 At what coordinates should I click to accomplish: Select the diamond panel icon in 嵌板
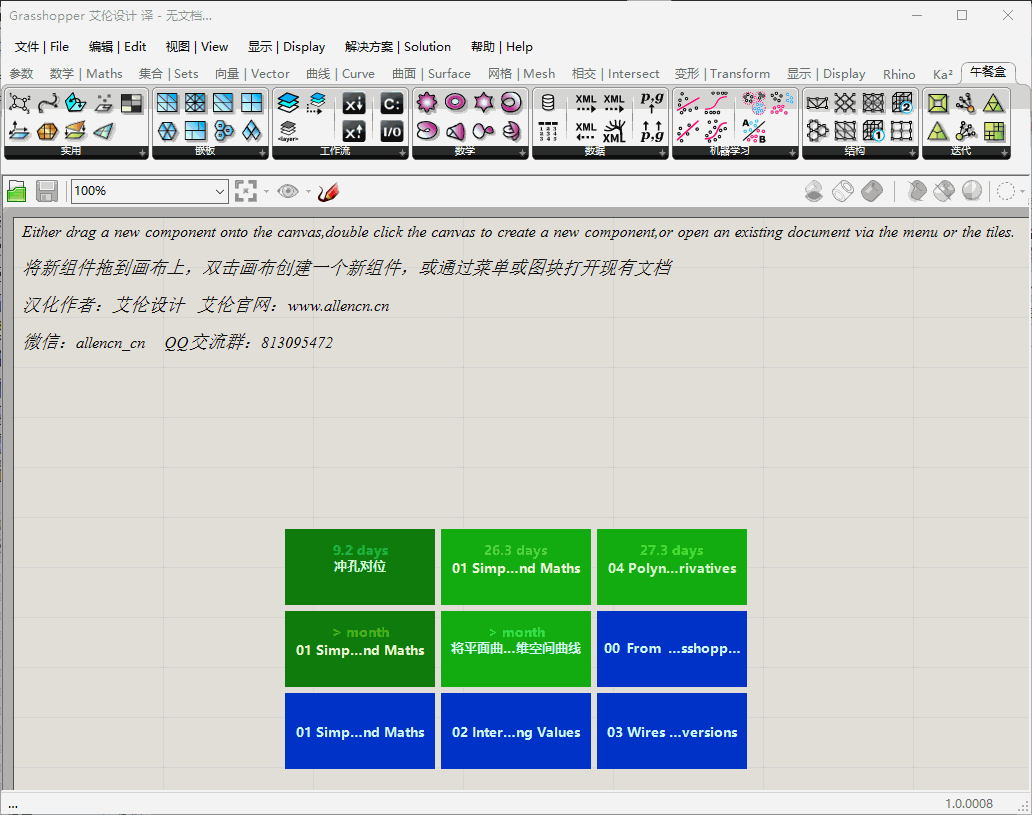click(251, 131)
